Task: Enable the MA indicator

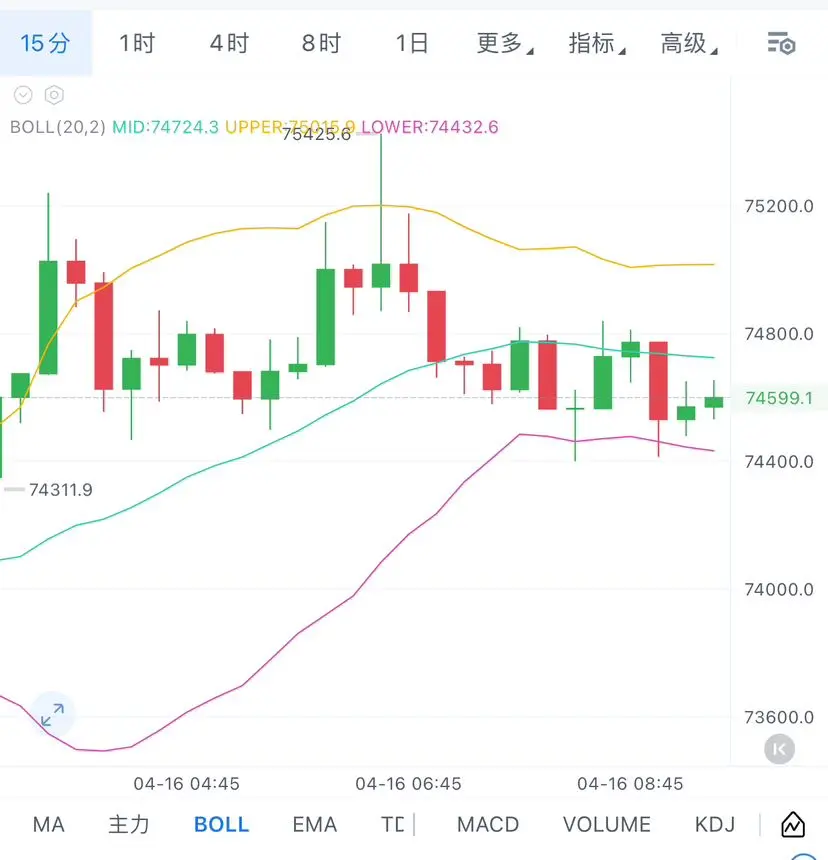Action: click(49, 824)
